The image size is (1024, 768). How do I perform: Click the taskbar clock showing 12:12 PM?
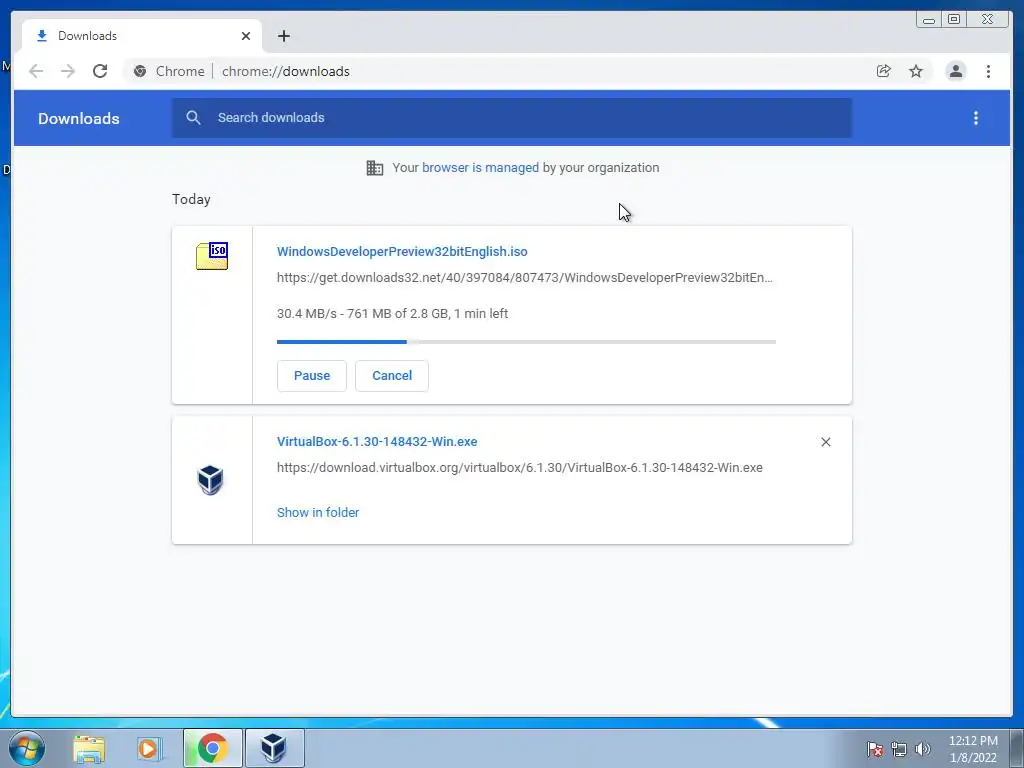tap(973, 748)
